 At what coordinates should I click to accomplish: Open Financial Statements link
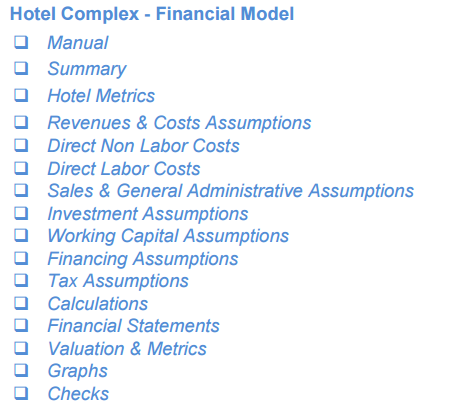point(133,326)
